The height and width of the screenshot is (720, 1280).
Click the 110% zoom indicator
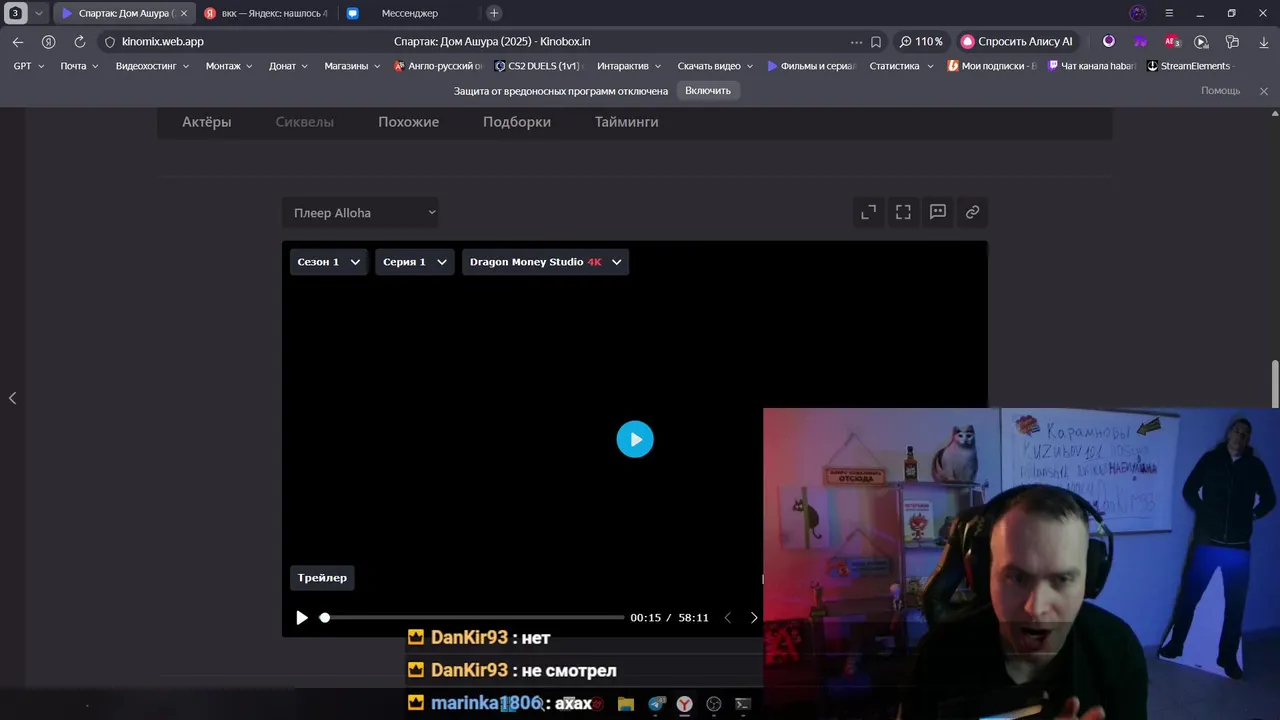point(921,42)
